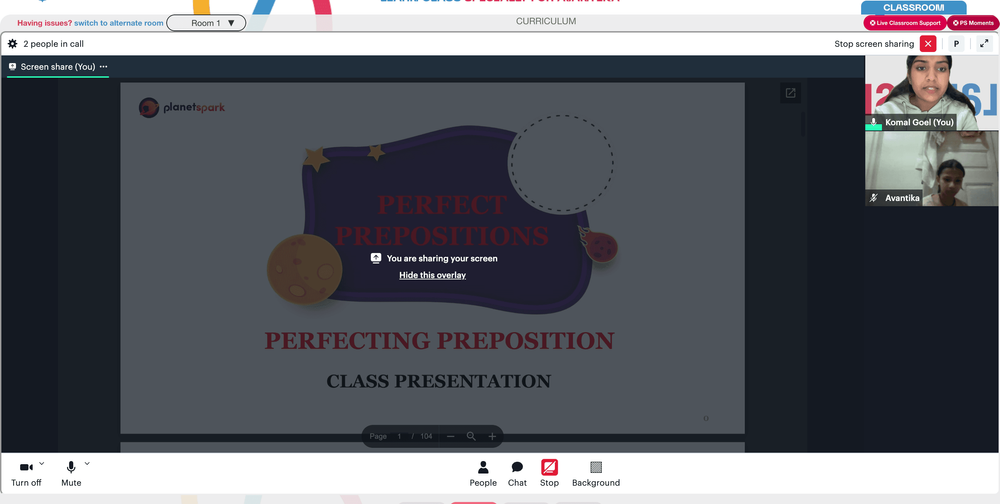Open the People panel

click(483, 473)
